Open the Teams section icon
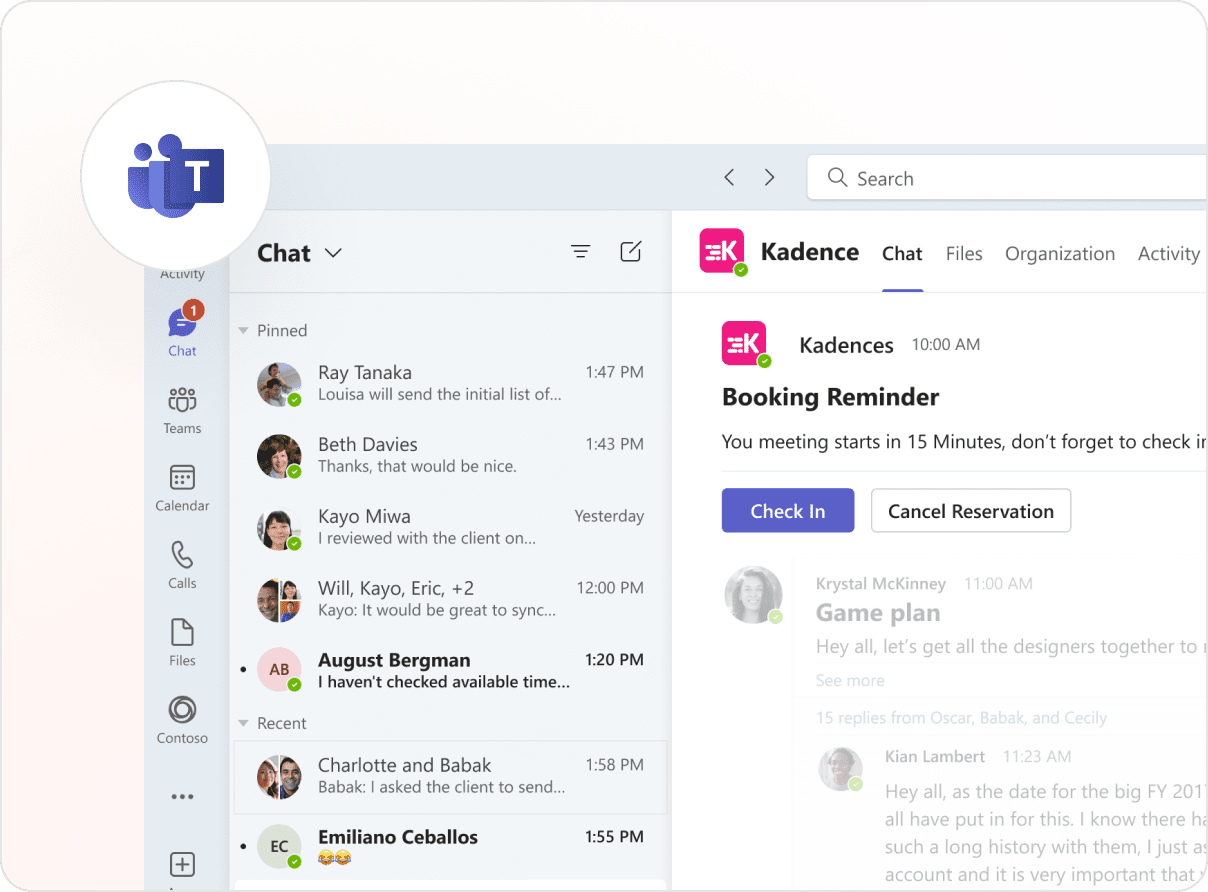The height and width of the screenshot is (892, 1208). coord(182,410)
